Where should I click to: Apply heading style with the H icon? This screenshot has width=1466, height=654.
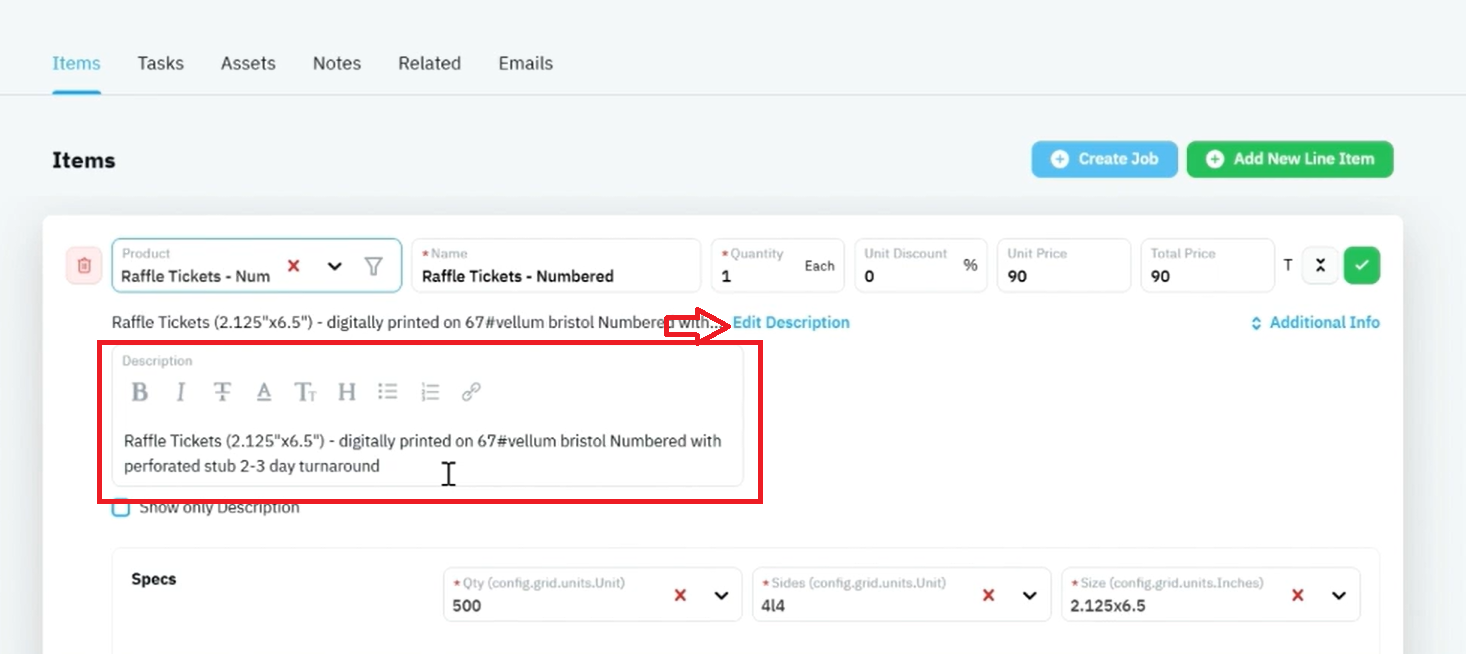pyautogui.click(x=347, y=392)
